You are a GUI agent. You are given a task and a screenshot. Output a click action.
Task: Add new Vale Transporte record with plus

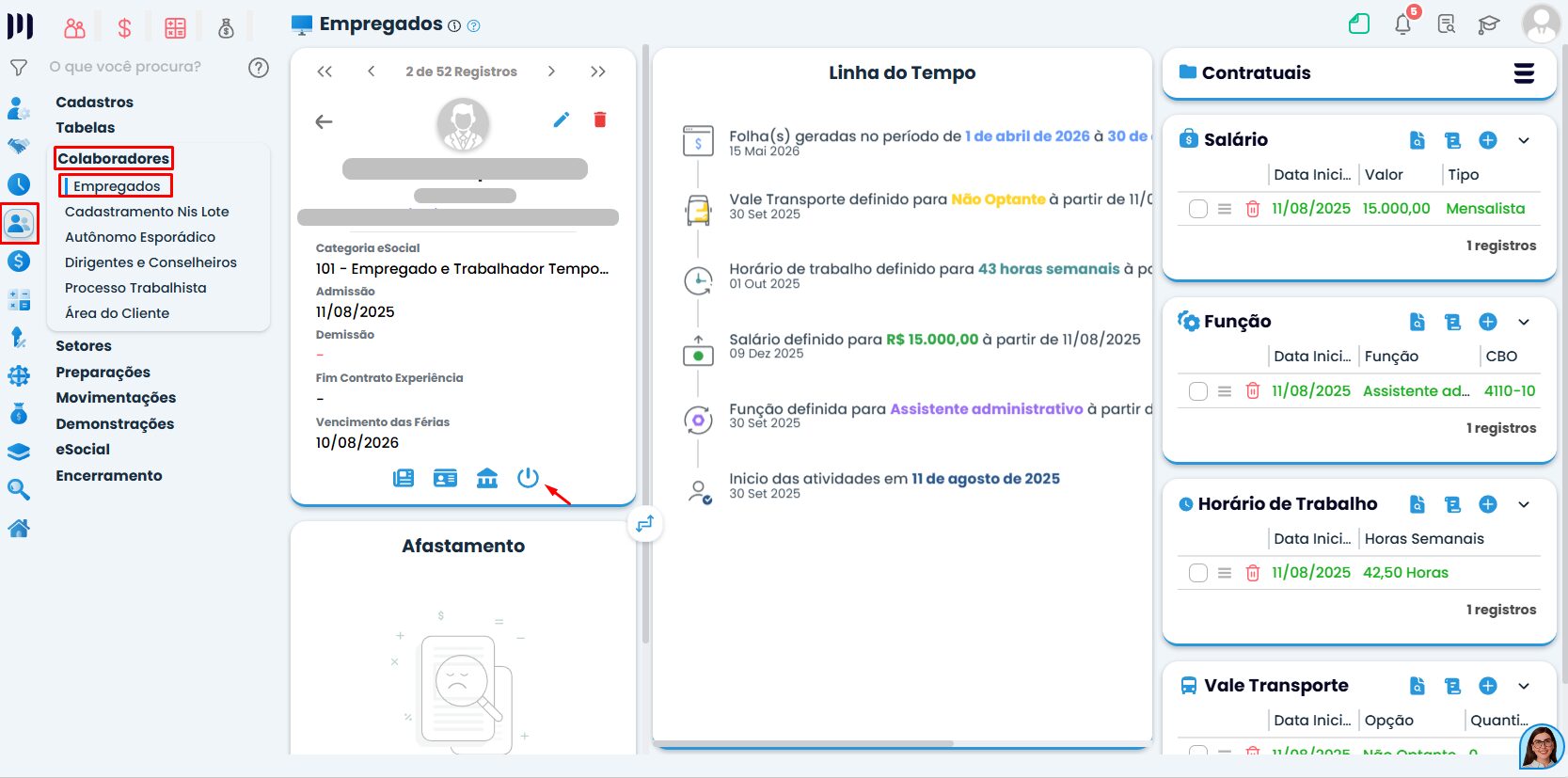point(1488,686)
